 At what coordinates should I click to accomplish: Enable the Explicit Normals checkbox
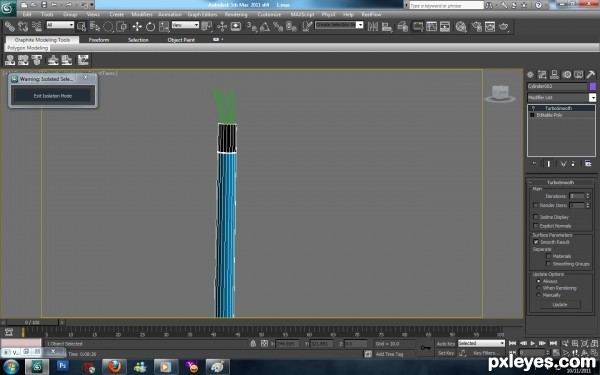(536, 226)
